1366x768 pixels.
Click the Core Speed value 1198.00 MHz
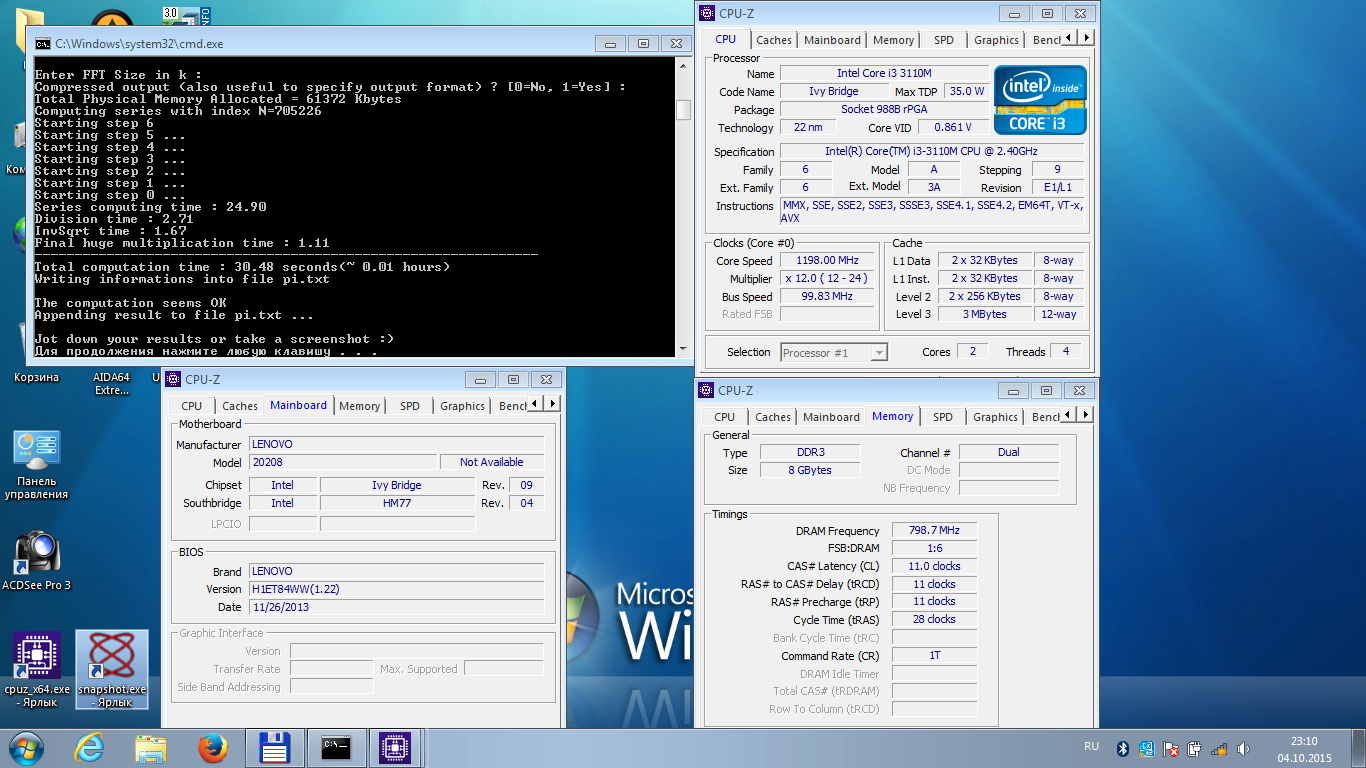[x=827, y=261]
